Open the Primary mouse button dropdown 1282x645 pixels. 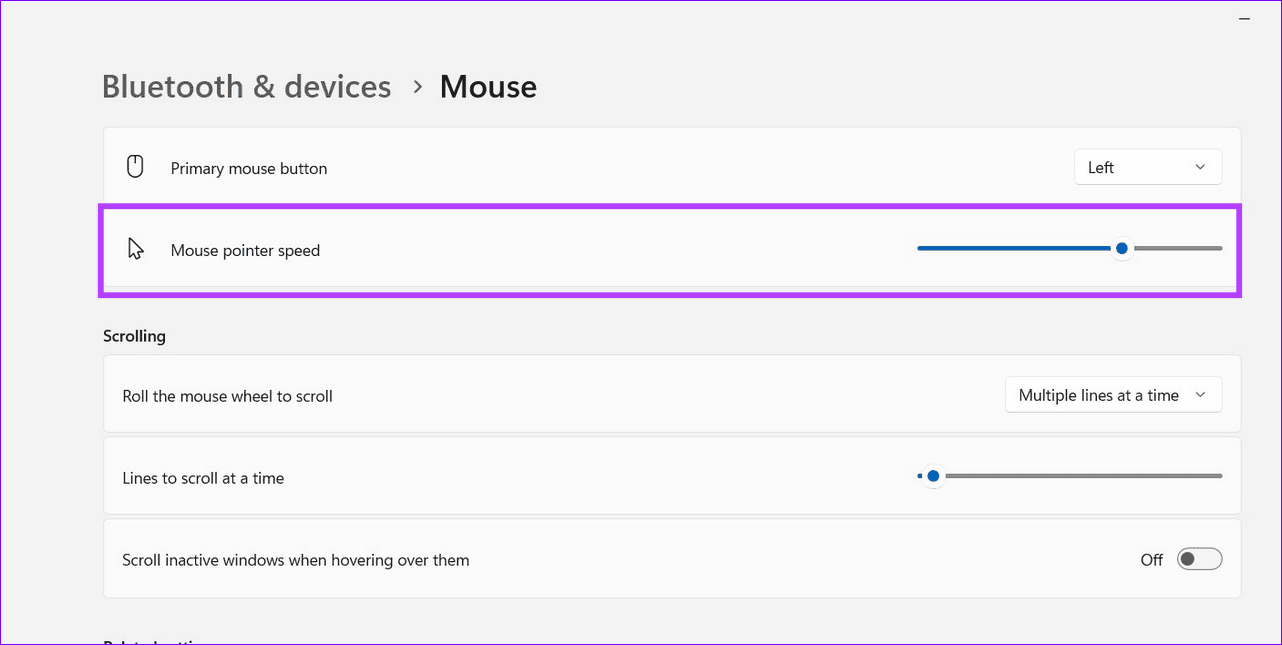(x=1147, y=166)
